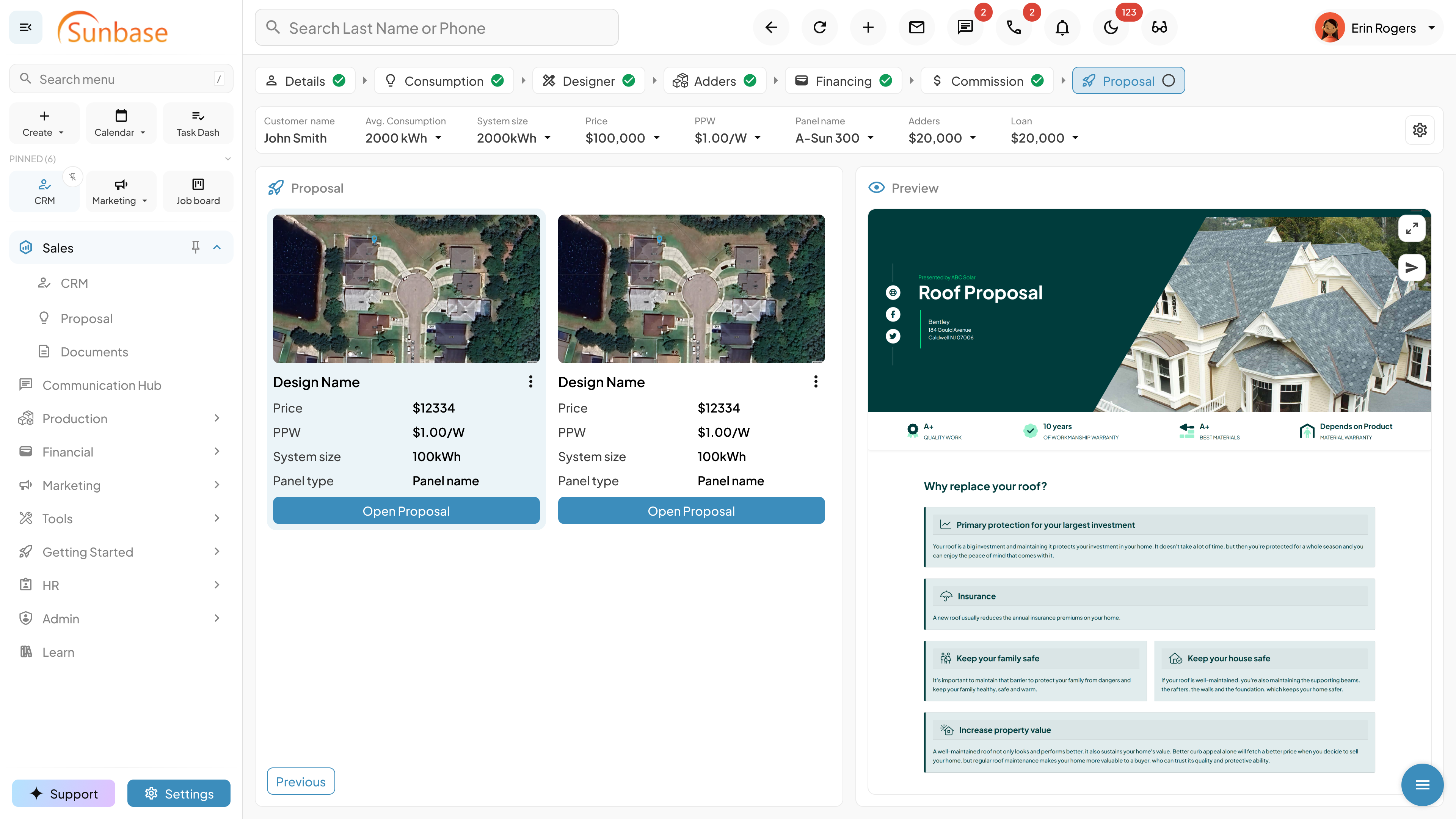The height and width of the screenshot is (819, 1456).
Task: Toggle dark mode moon icon
Action: [1111, 27]
